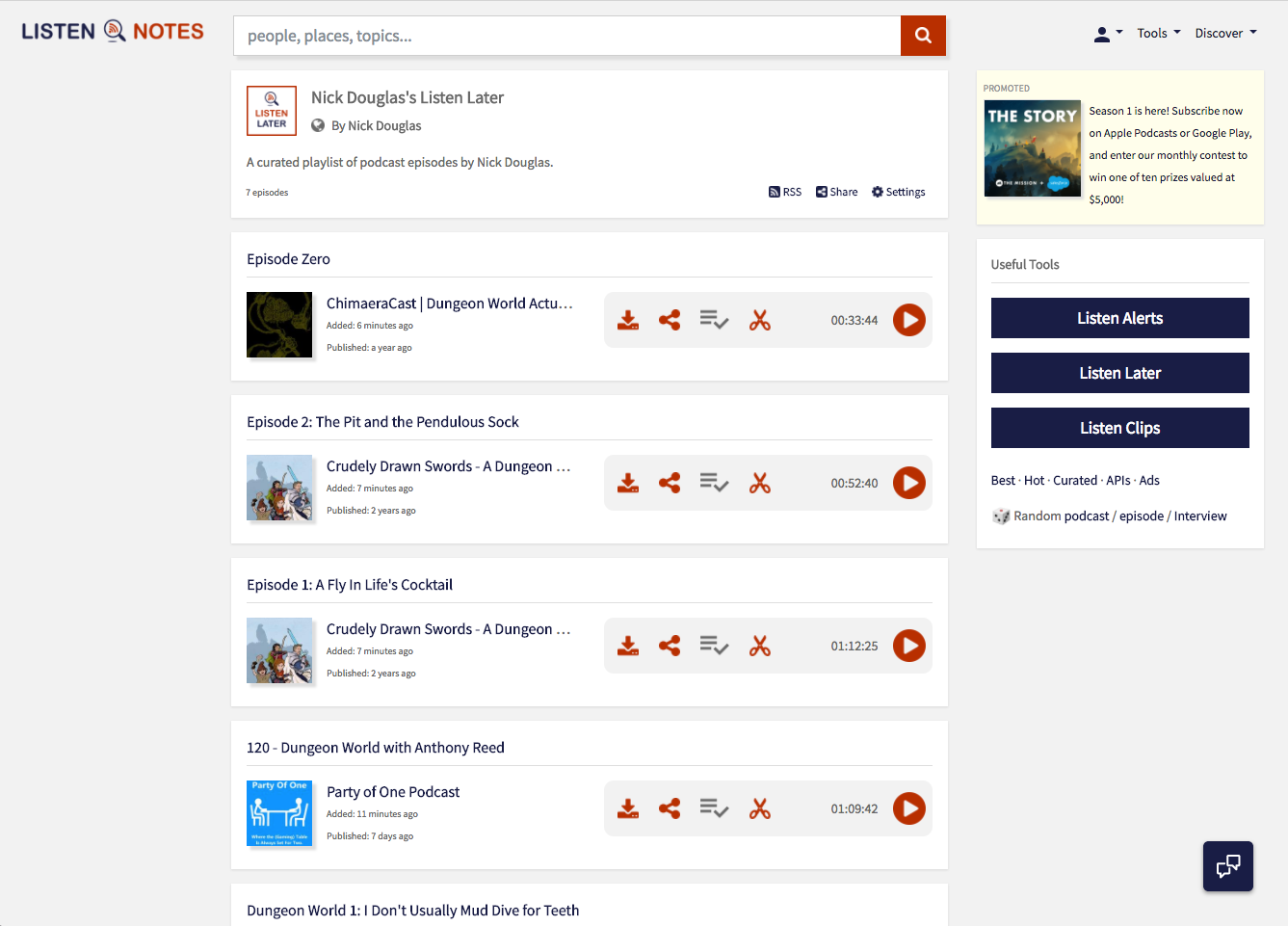Share this Listen Later playlist

click(x=836, y=192)
